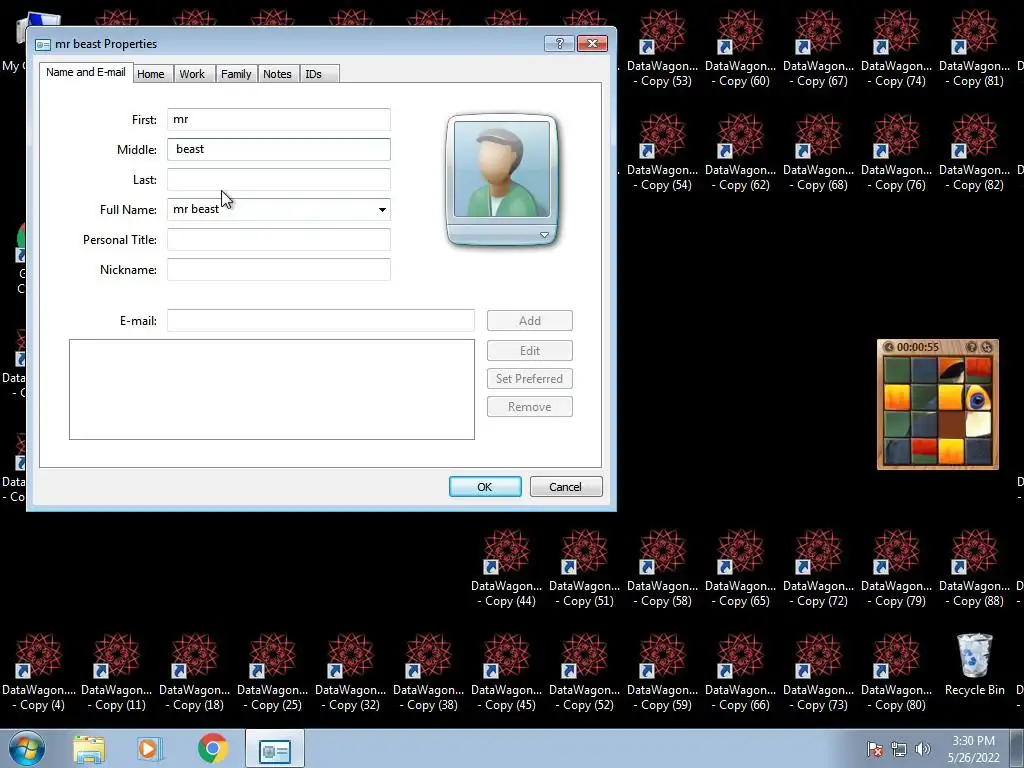Viewport: 1024px width, 768px height.
Task: Open the Notes tab
Action: pos(278,74)
